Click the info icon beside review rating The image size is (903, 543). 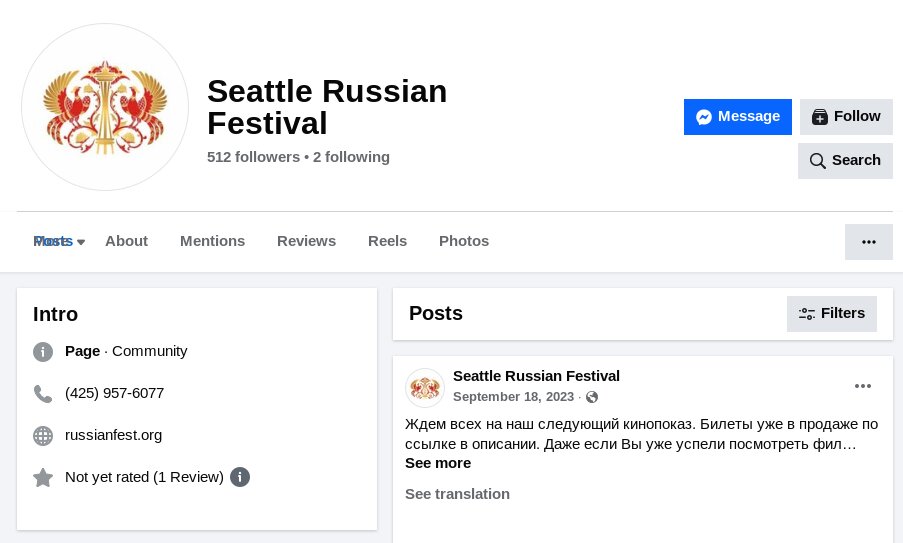240,477
